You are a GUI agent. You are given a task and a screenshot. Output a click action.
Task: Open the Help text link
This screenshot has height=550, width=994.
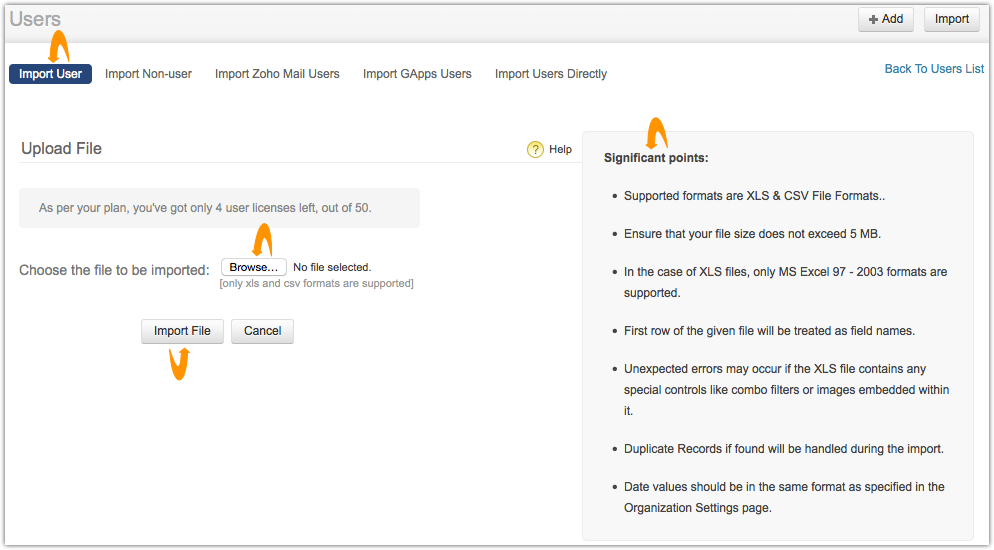point(560,149)
